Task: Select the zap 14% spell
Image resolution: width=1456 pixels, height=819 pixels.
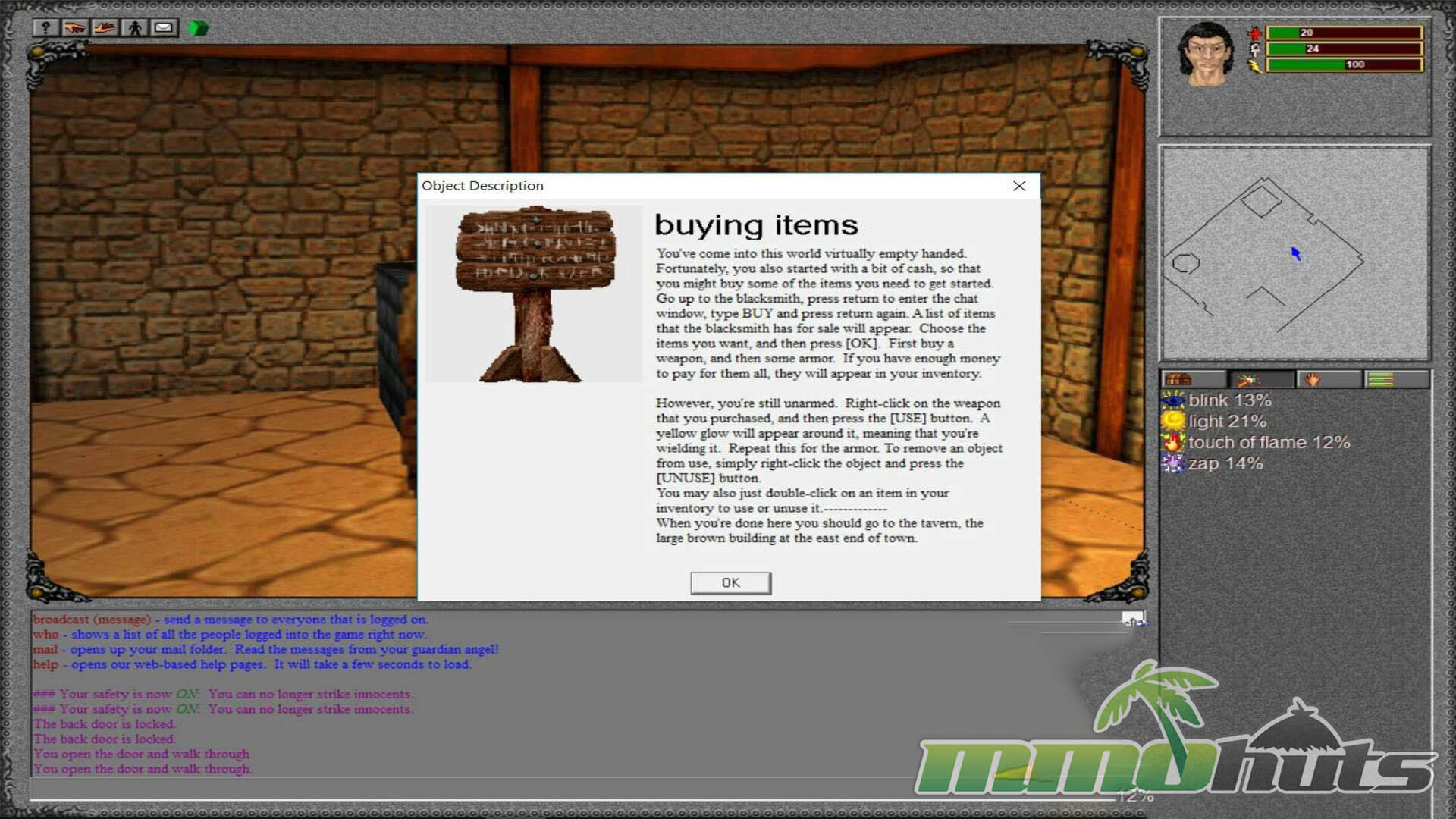Action: pos(1225,463)
